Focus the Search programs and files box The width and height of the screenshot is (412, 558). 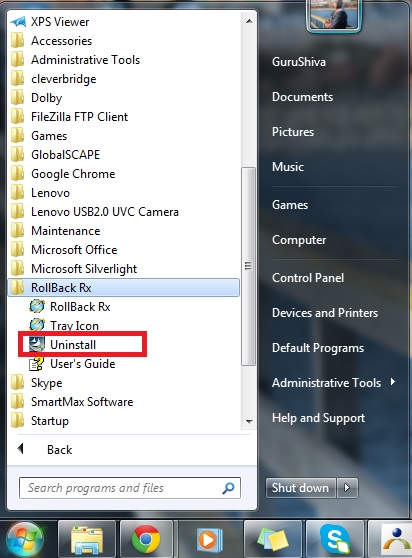coord(130,488)
